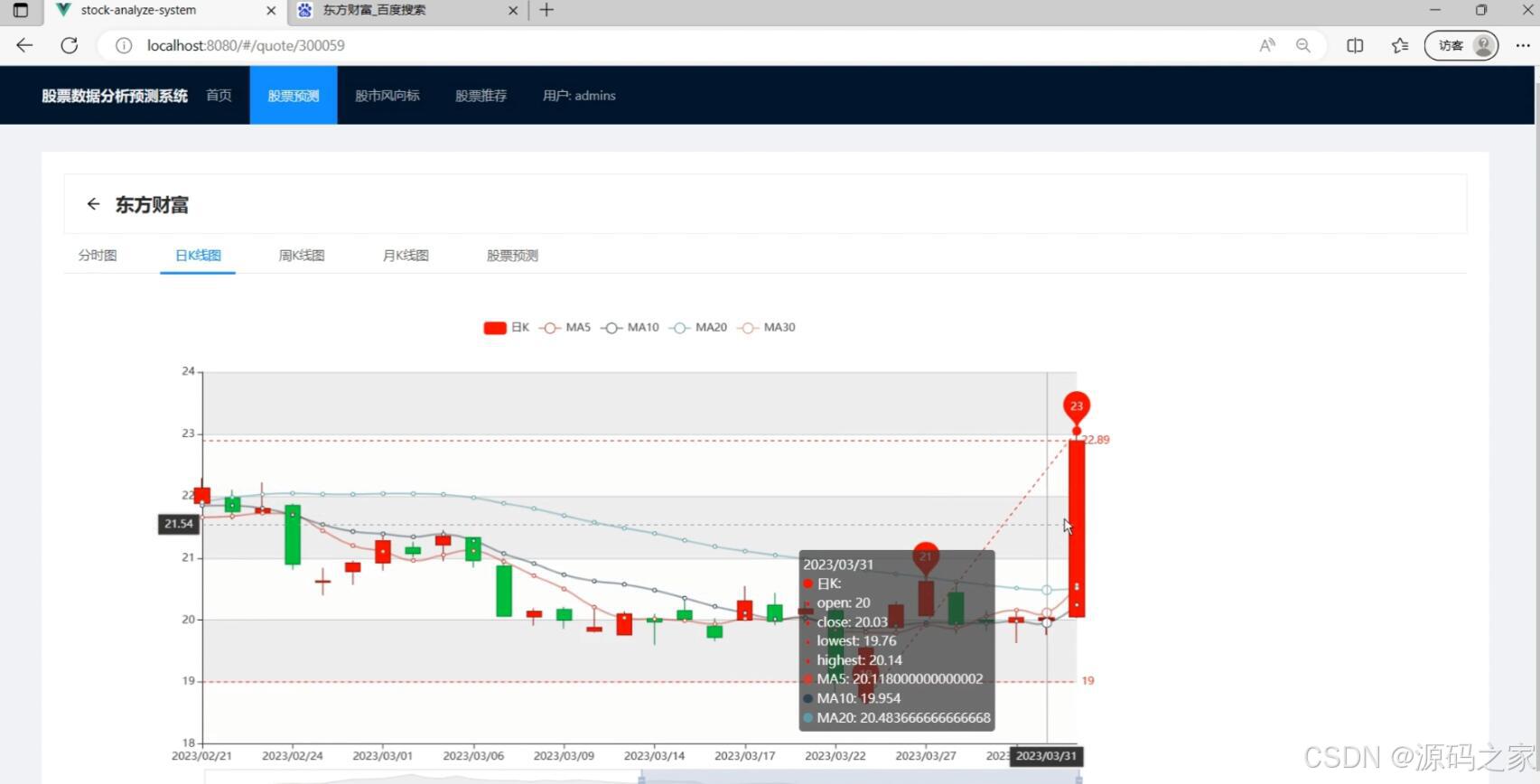Click the tall red candlestick at chart end
The image size is (1540, 784).
[1077, 528]
